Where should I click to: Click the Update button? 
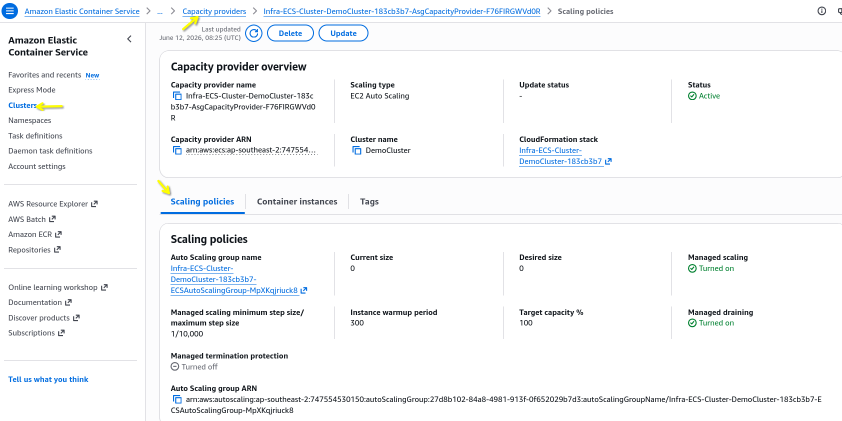coord(343,33)
